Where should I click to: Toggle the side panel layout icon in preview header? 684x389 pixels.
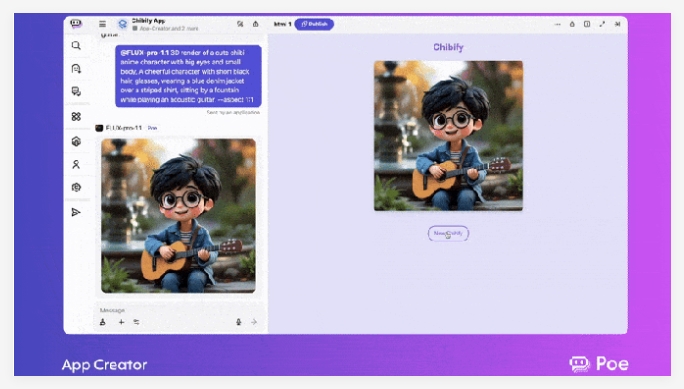(x=587, y=24)
